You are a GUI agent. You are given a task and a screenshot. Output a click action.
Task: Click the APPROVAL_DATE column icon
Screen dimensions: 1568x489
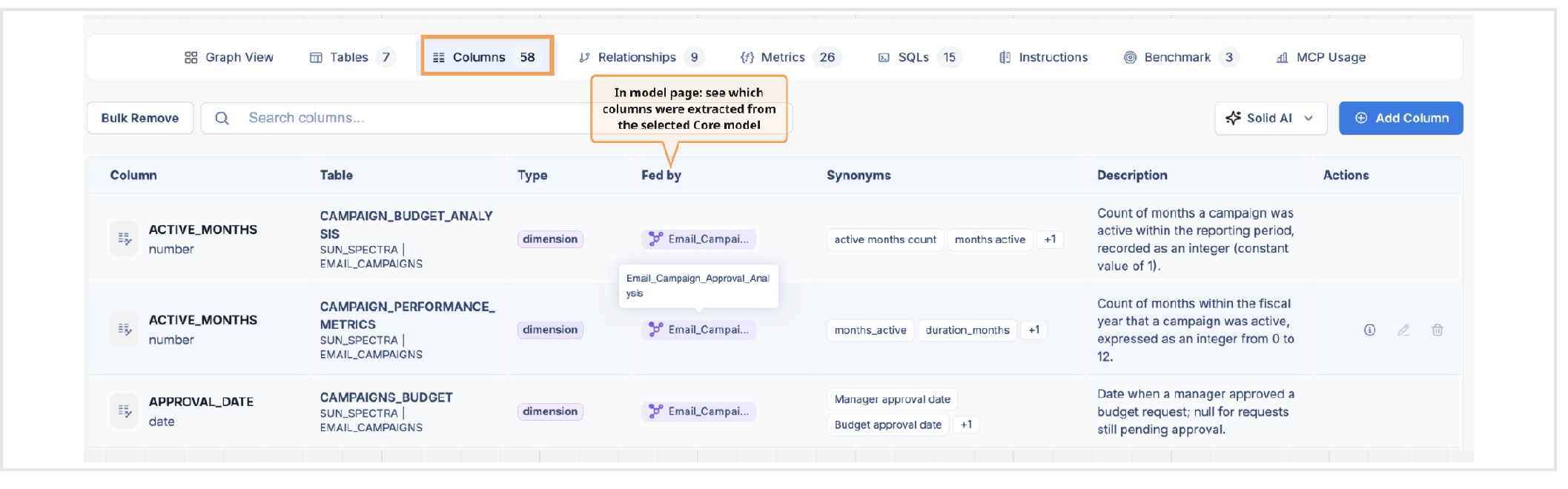point(124,410)
